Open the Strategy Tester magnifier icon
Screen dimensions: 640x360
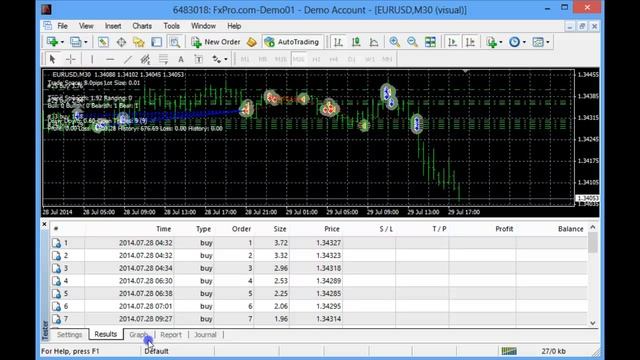175,42
